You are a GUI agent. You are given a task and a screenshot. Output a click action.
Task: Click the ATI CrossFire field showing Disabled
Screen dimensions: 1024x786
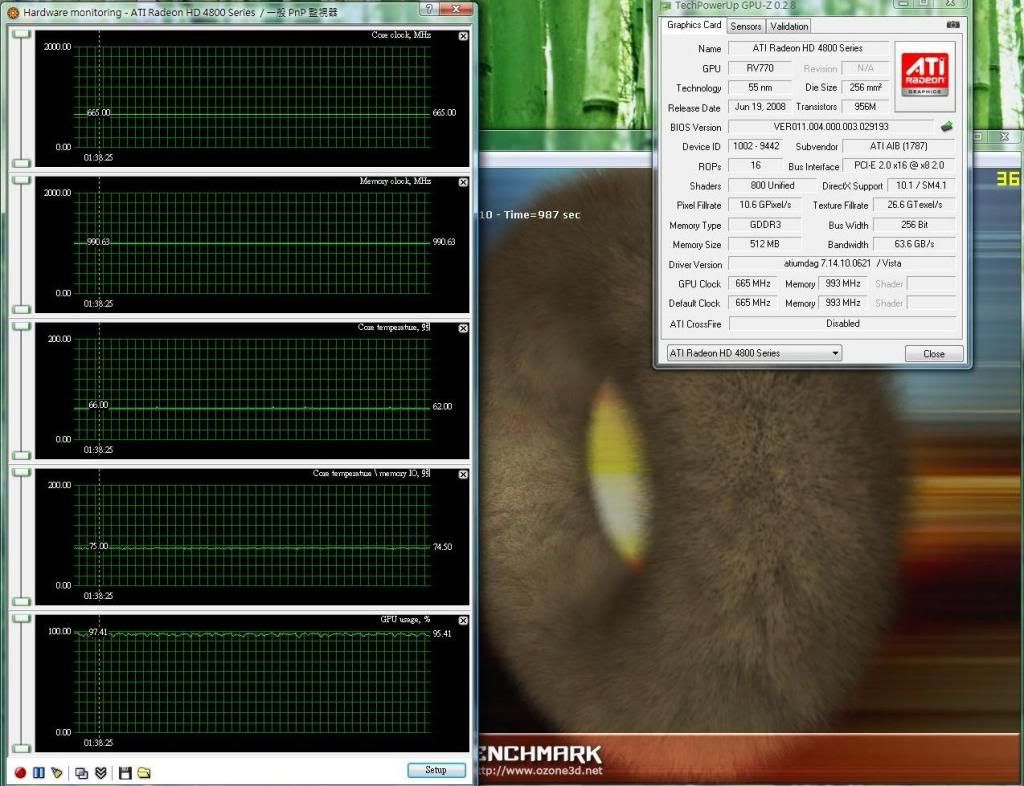(x=842, y=324)
